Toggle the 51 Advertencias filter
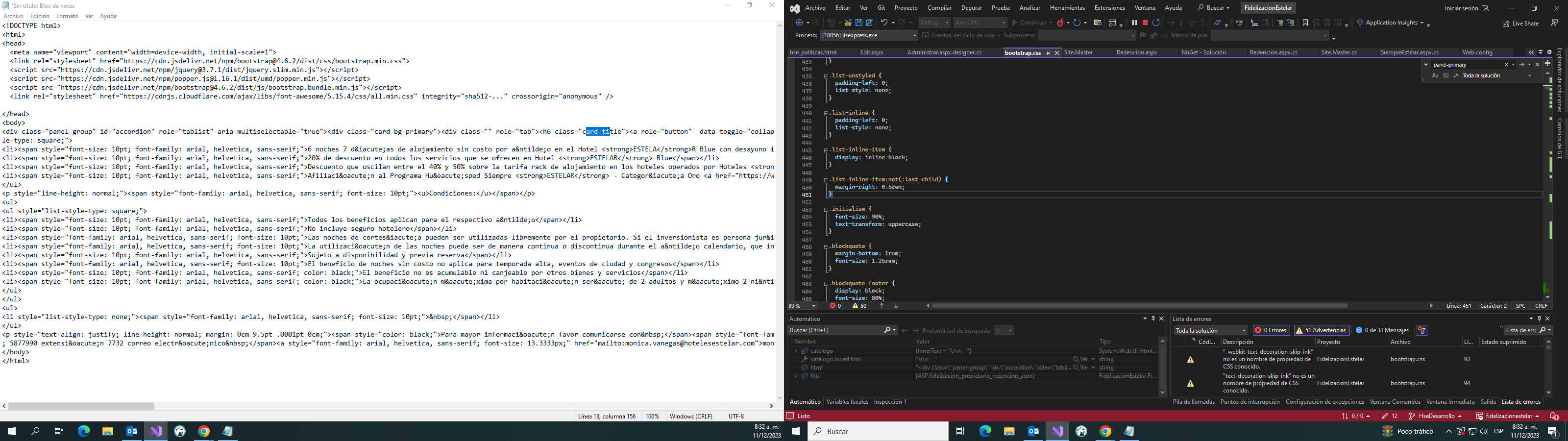This screenshot has width=1568, height=441. pos(1322,330)
